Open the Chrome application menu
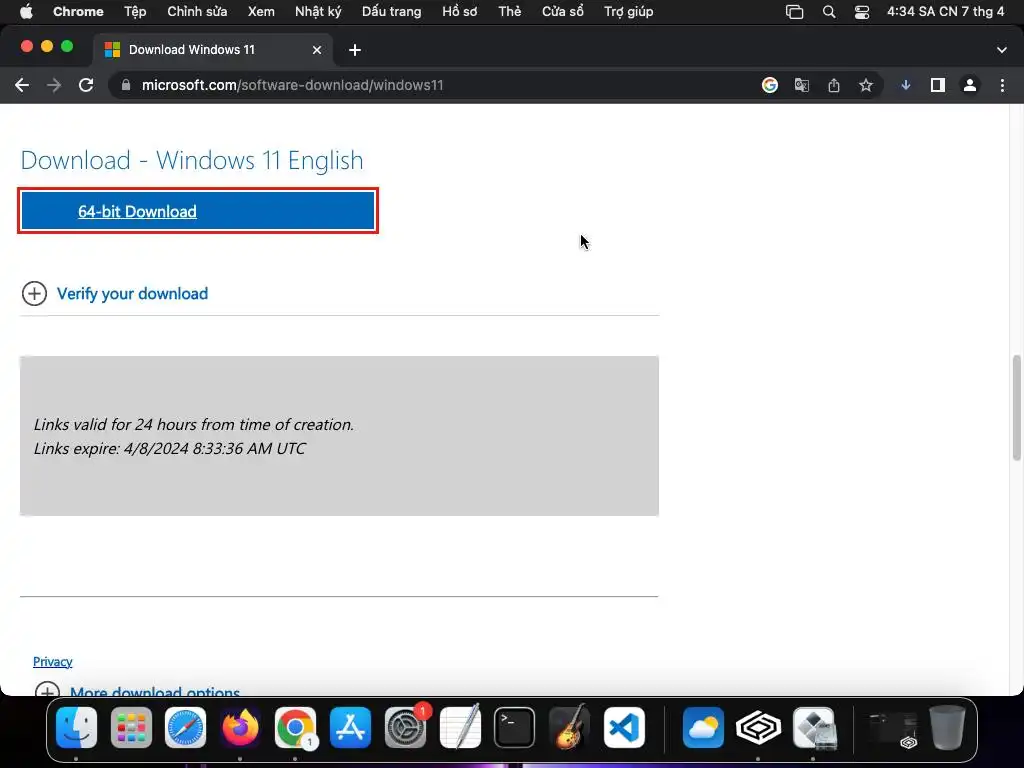This screenshot has height=768, width=1024. (78, 11)
